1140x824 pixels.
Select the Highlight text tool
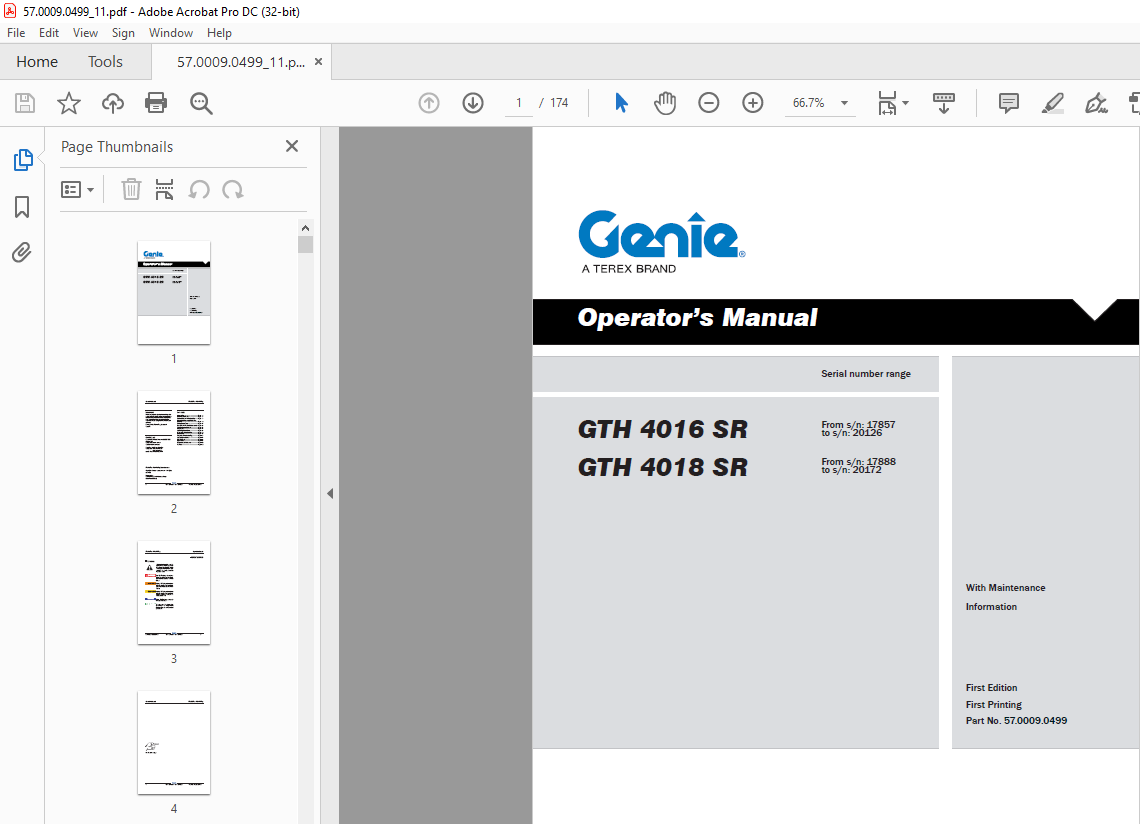(x=1053, y=103)
